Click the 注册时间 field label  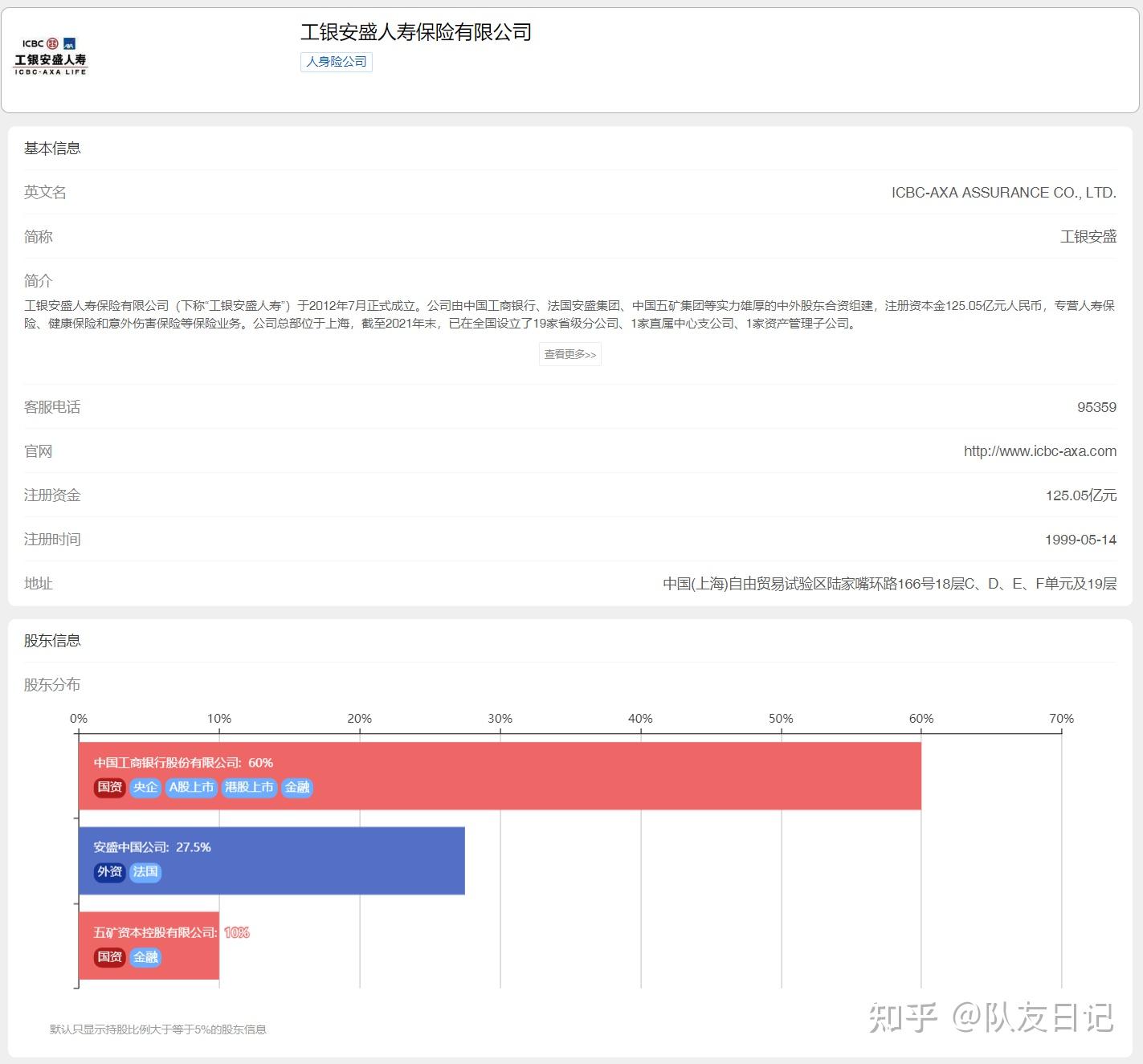pos(52,540)
